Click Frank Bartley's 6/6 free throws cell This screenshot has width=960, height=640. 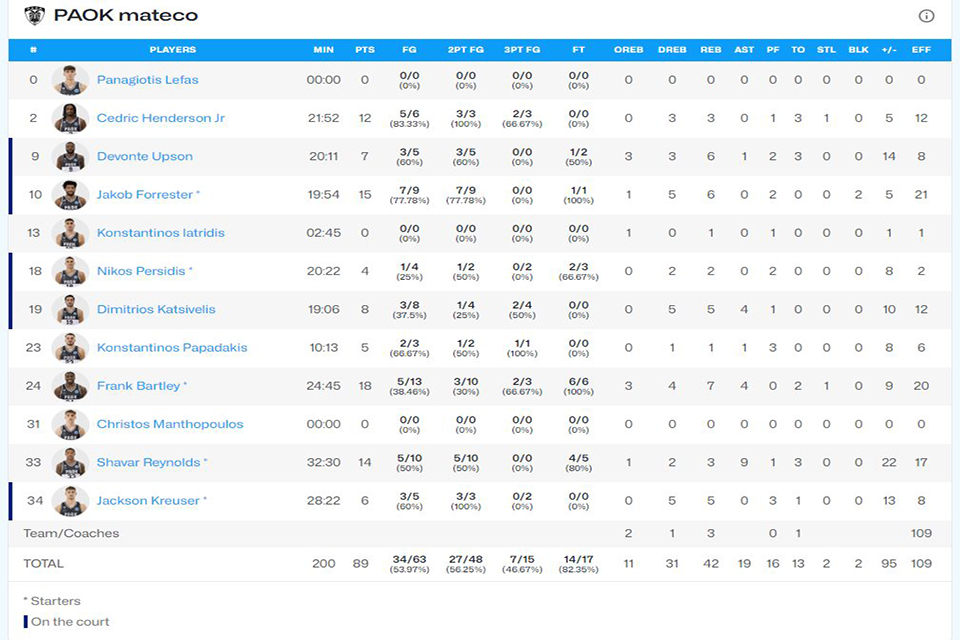pos(579,386)
